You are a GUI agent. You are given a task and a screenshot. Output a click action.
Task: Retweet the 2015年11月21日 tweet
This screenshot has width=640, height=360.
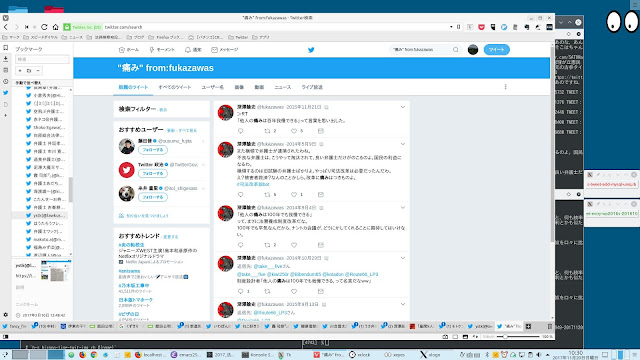point(267,131)
